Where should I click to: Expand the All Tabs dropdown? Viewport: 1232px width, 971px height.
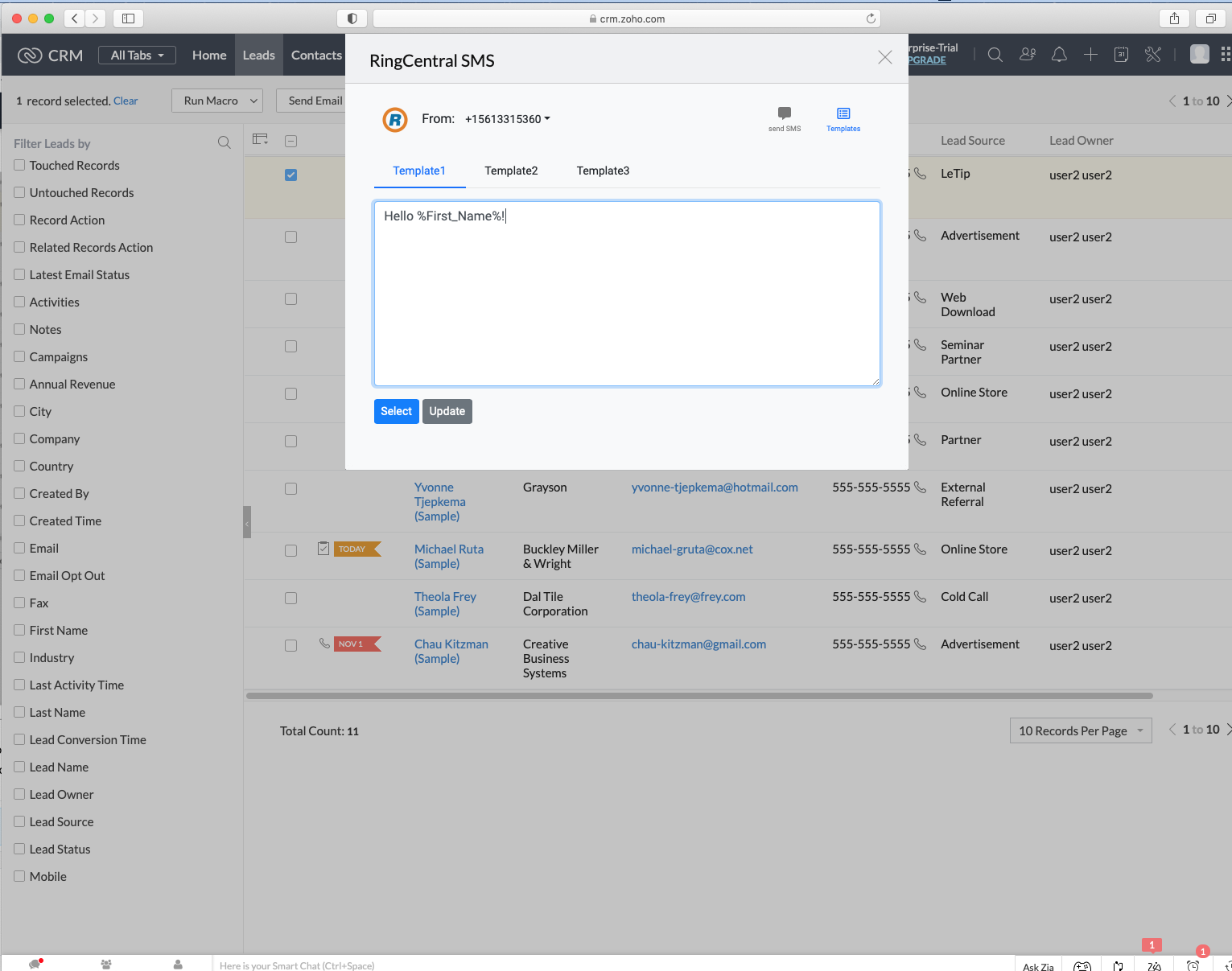(137, 55)
